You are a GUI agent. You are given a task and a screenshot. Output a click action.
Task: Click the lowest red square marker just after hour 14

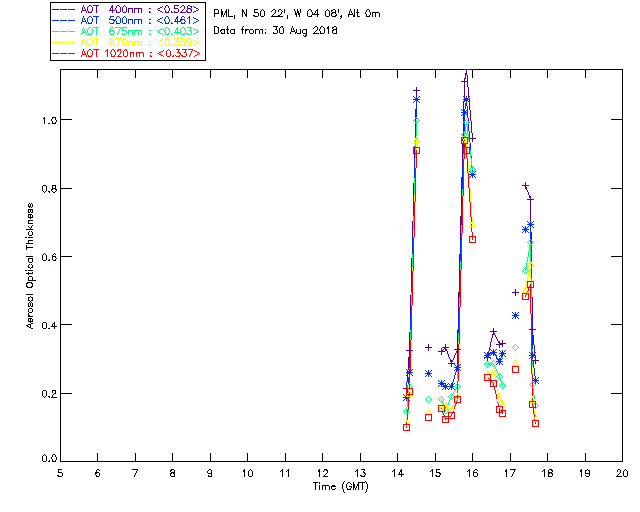click(406, 427)
